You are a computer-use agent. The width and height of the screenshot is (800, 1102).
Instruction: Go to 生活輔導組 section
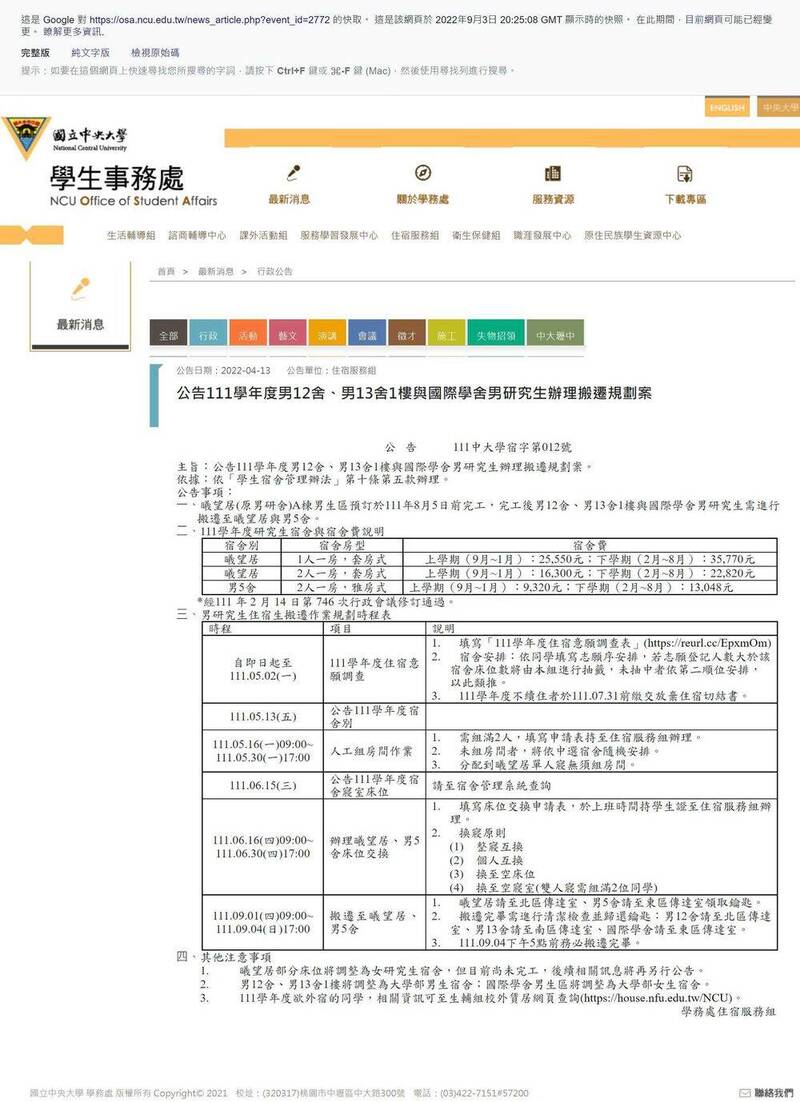131,235
